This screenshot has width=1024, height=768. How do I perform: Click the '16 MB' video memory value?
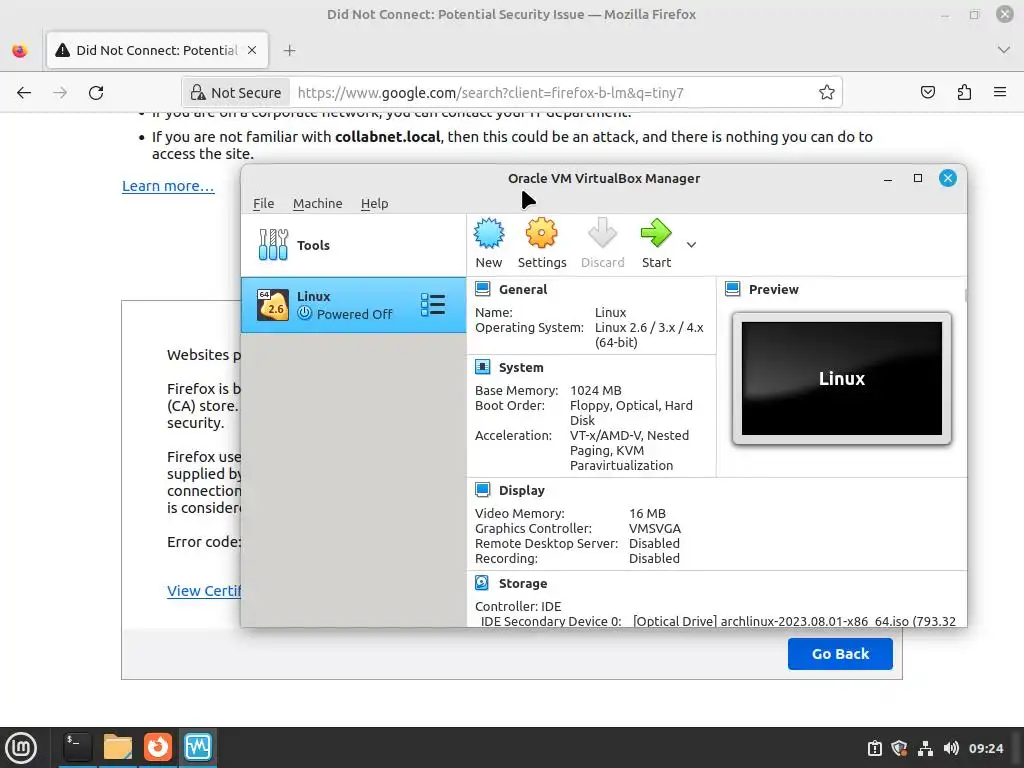coord(647,513)
